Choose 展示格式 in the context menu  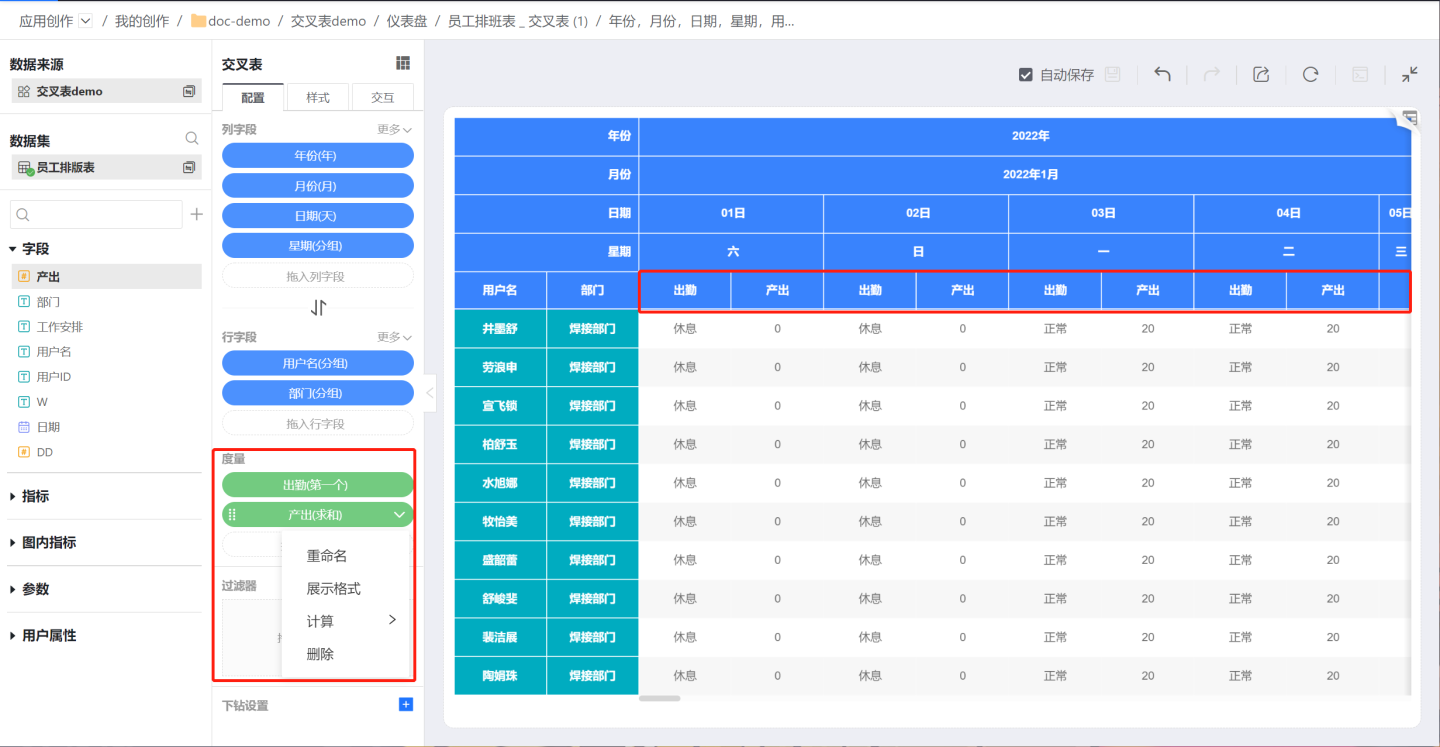click(333, 589)
